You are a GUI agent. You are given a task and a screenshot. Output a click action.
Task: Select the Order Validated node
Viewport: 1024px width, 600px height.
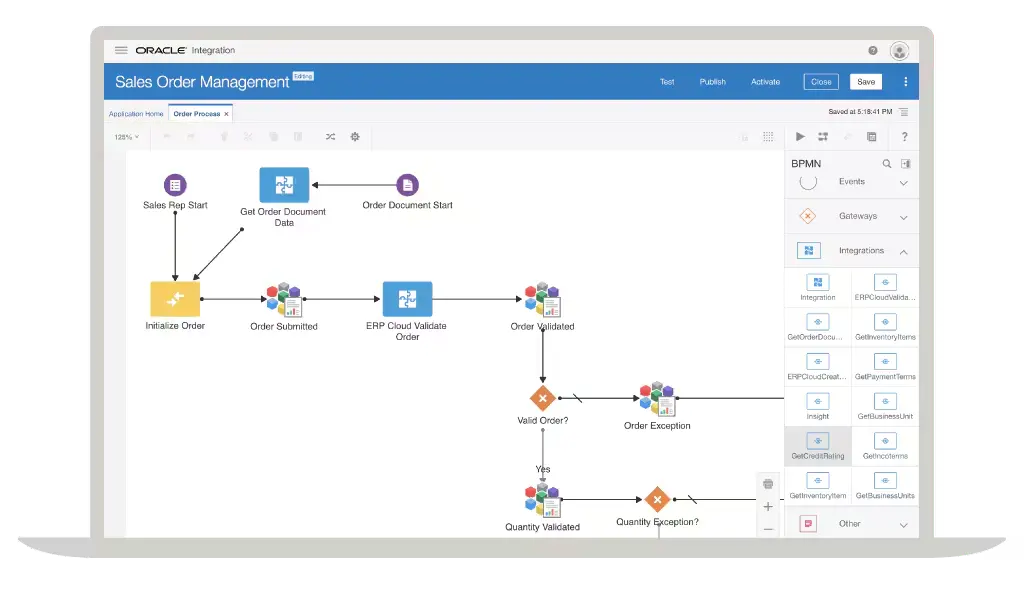(x=543, y=300)
